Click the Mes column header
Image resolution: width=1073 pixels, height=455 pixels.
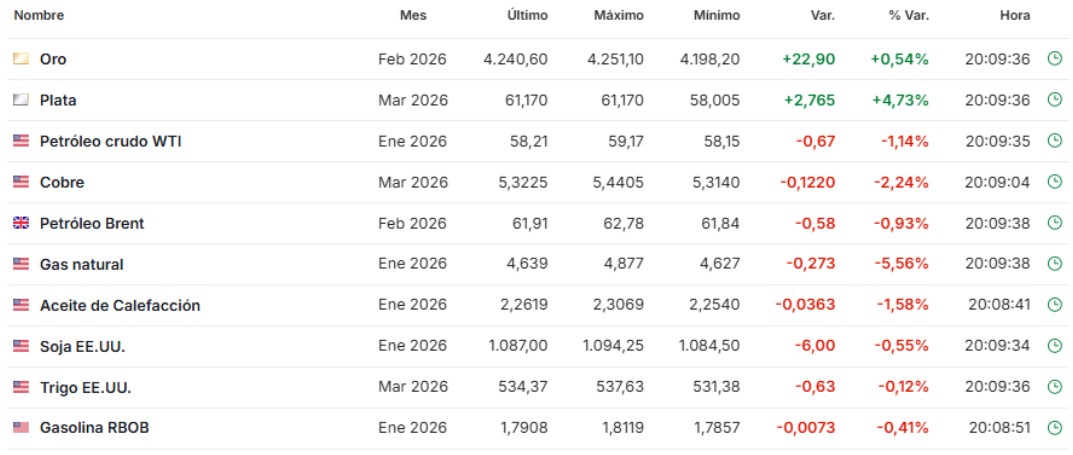(x=412, y=16)
